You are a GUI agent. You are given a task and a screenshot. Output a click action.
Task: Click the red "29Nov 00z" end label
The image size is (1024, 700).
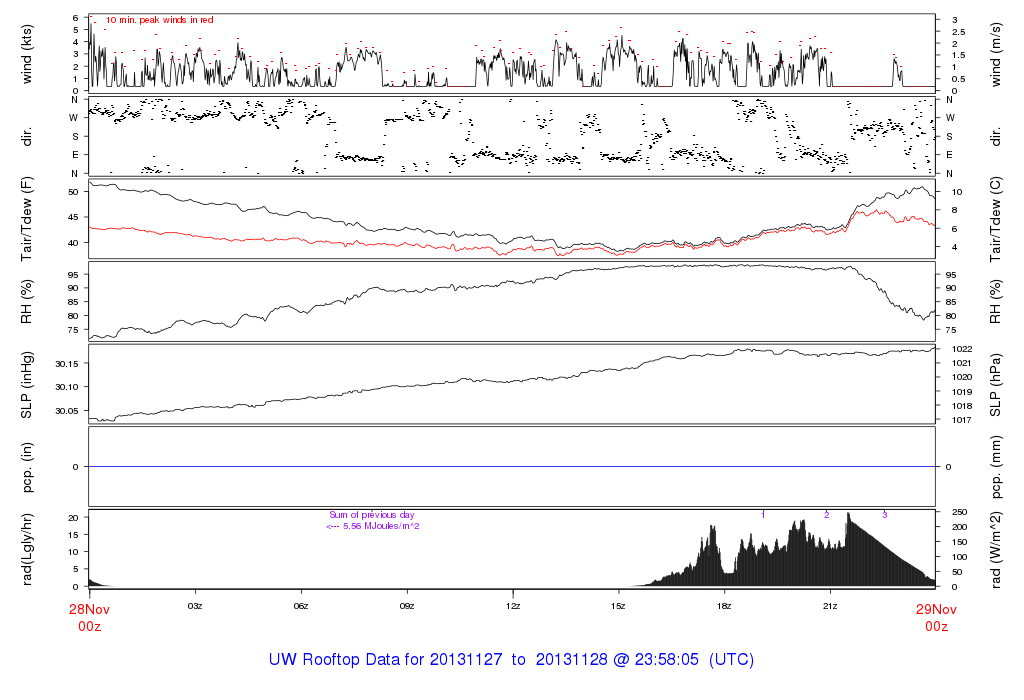tap(935, 617)
